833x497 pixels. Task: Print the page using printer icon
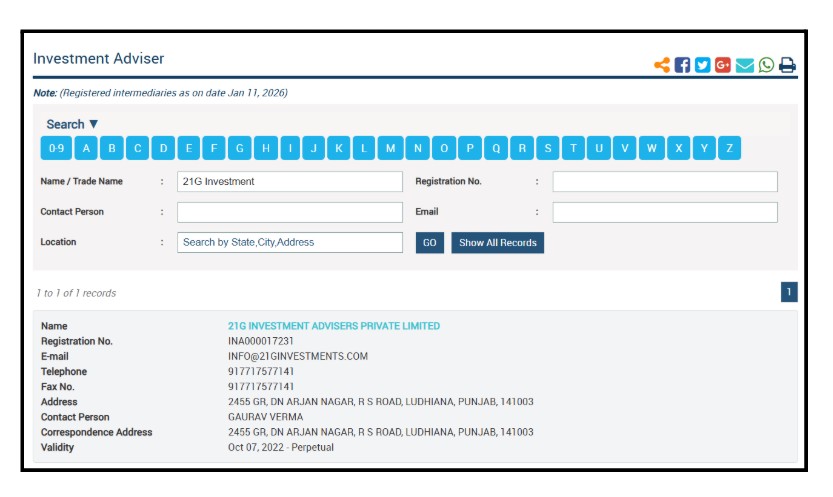[788, 65]
